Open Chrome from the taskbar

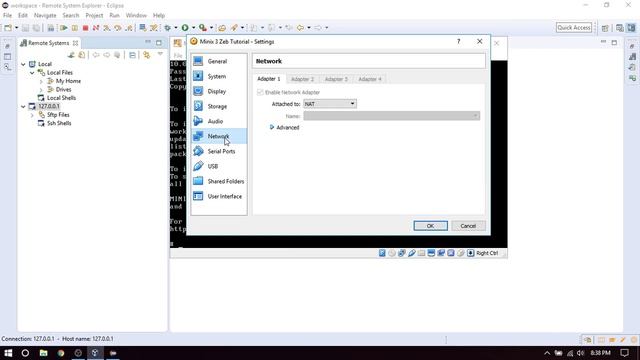point(61,353)
